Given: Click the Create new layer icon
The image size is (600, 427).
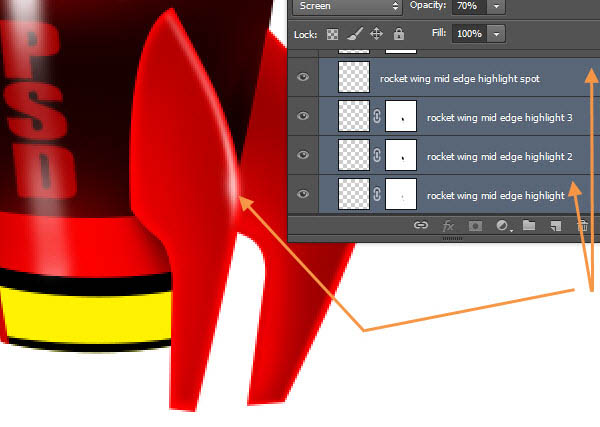Looking at the screenshot, I should 556,227.
